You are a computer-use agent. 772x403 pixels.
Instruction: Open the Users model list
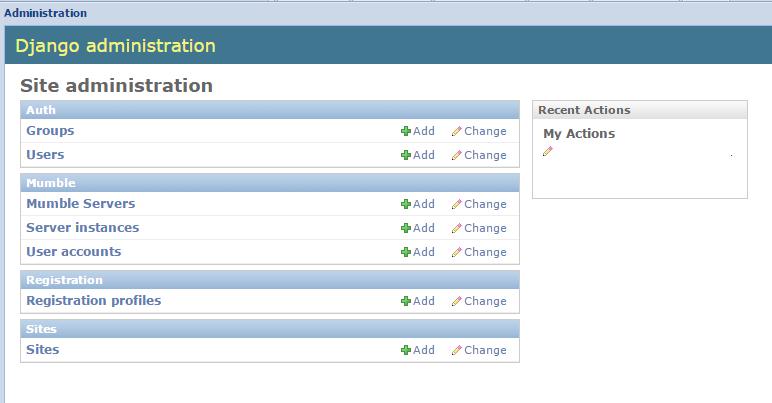(45, 155)
